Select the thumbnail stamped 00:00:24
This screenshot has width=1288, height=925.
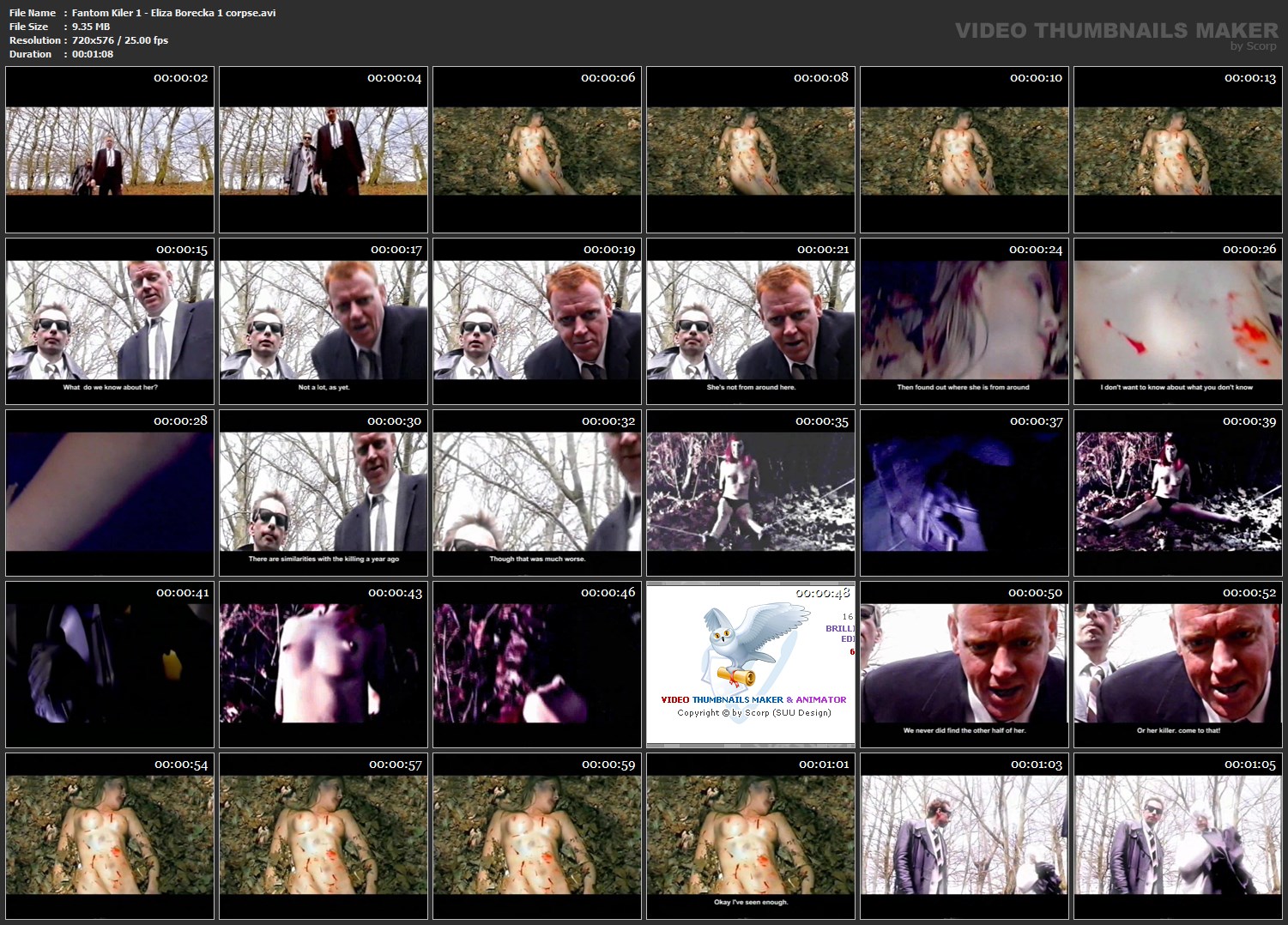point(964,322)
